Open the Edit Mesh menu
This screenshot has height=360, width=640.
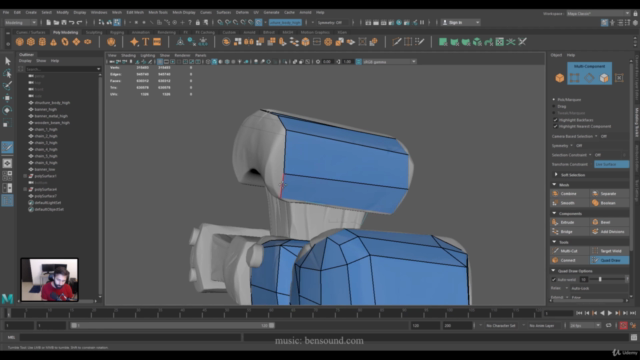(135, 12)
